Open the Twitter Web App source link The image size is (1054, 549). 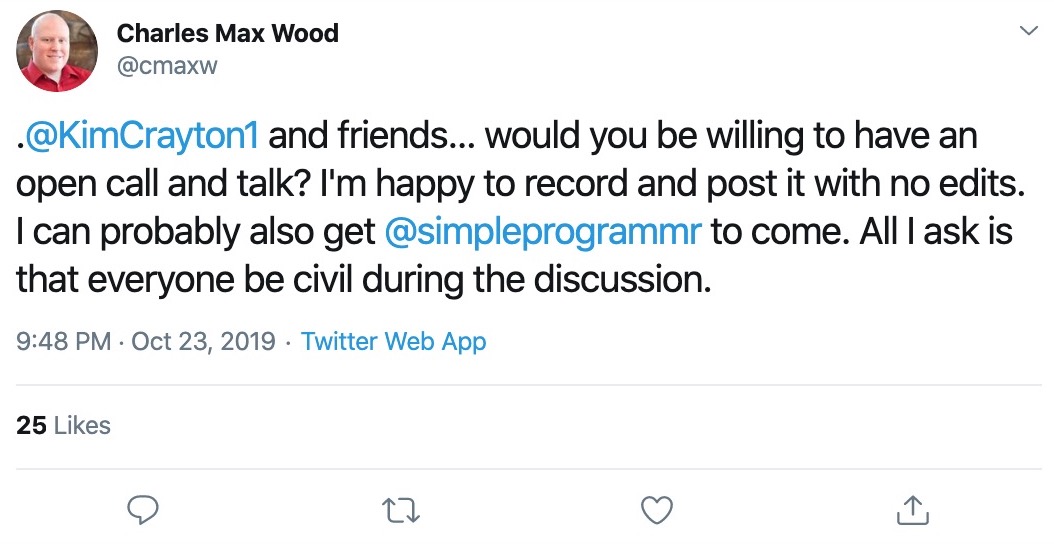point(393,341)
